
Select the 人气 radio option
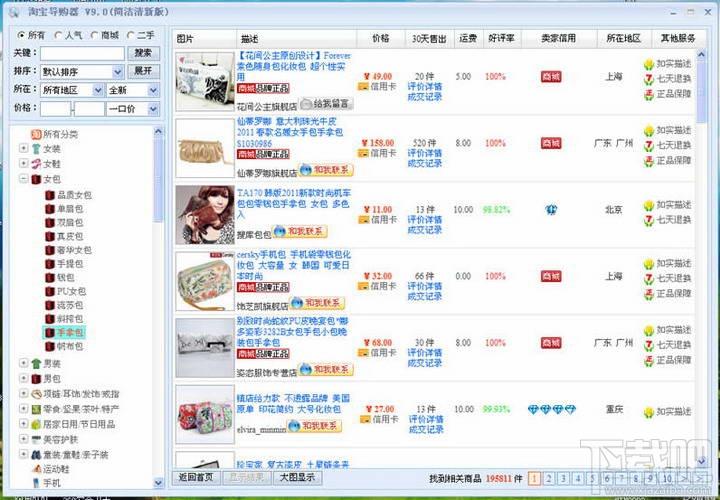pos(58,35)
